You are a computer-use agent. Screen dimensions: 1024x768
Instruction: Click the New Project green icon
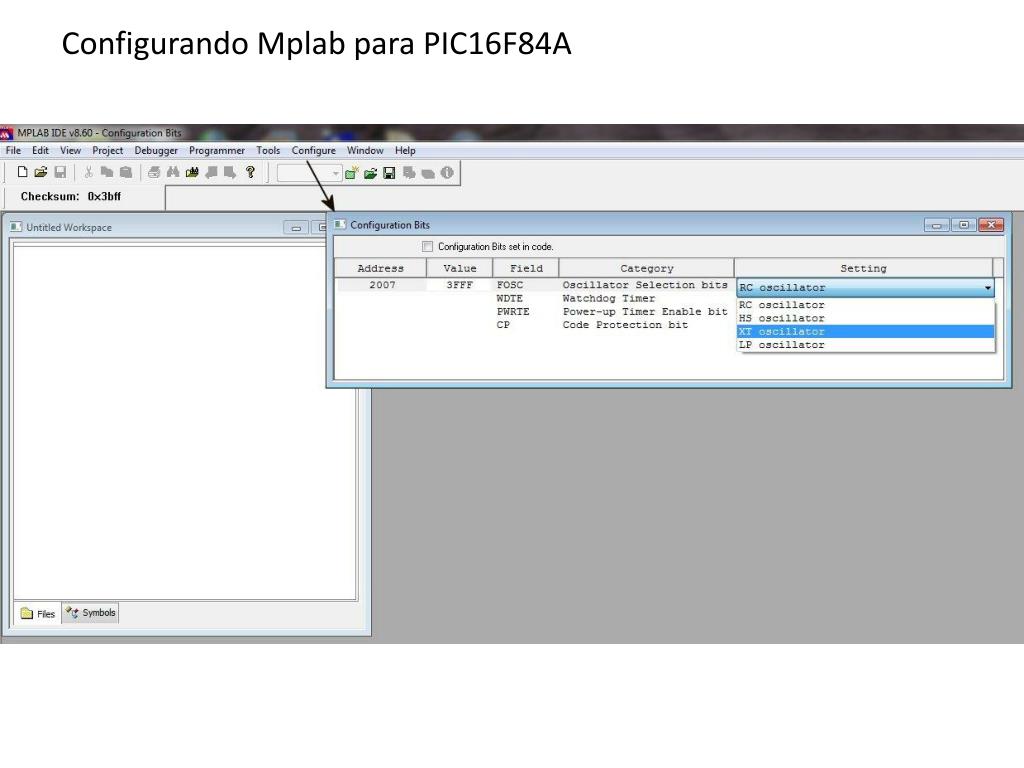351,173
